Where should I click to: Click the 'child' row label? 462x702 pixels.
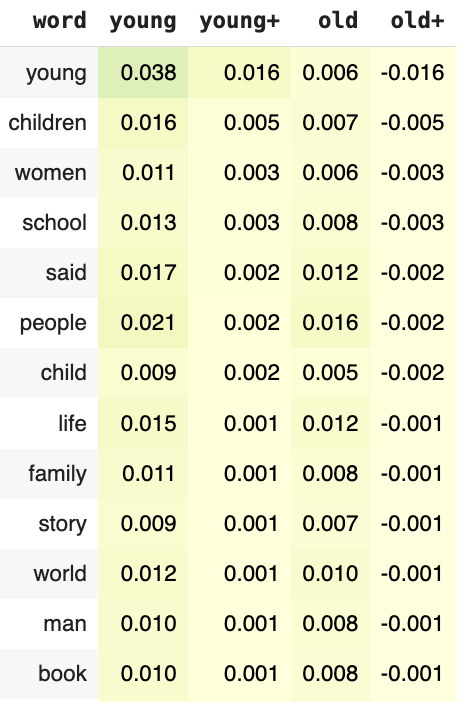pyautogui.click(x=64, y=373)
